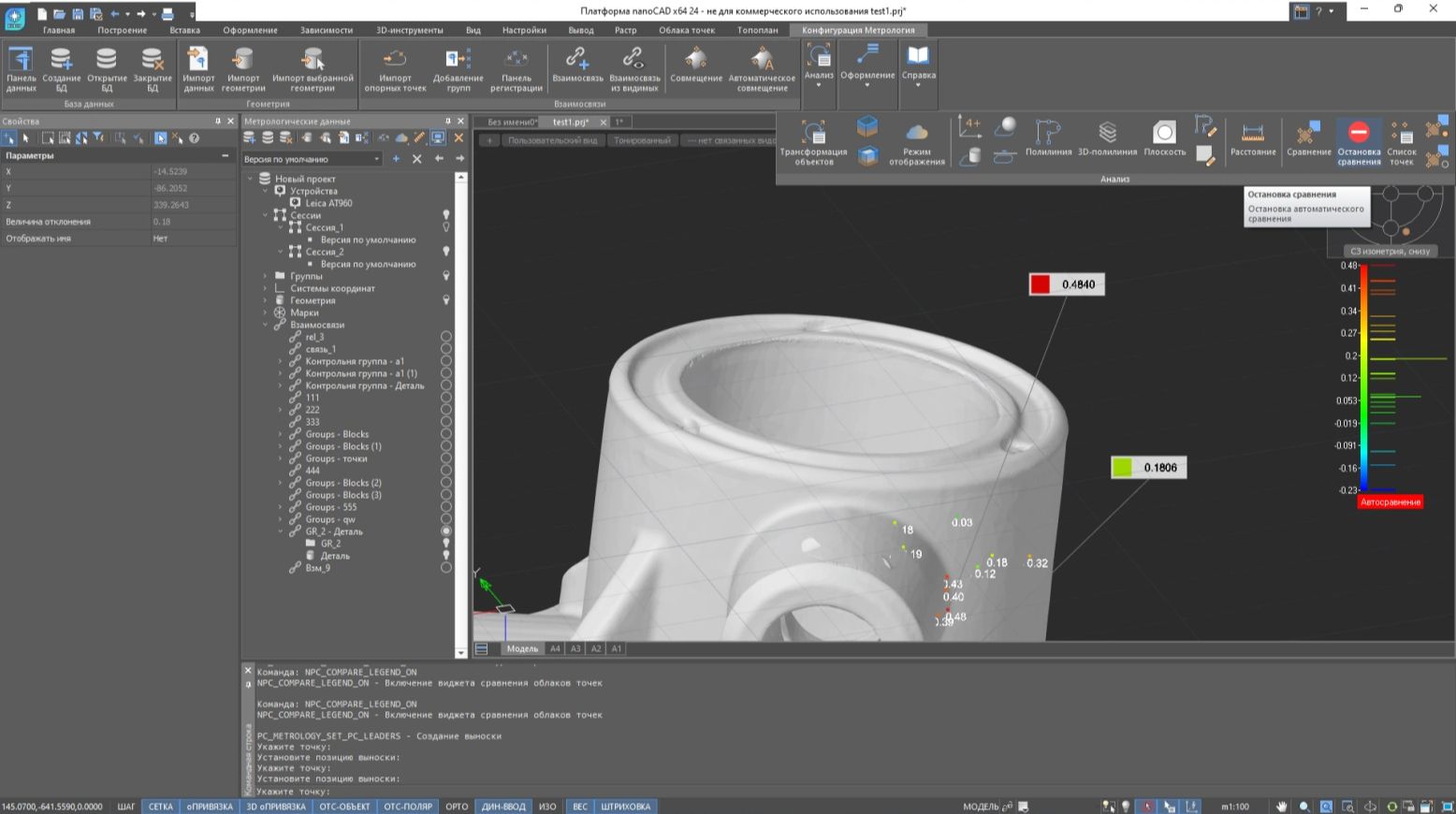Open the Расстояние measurement tool

(x=1253, y=134)
